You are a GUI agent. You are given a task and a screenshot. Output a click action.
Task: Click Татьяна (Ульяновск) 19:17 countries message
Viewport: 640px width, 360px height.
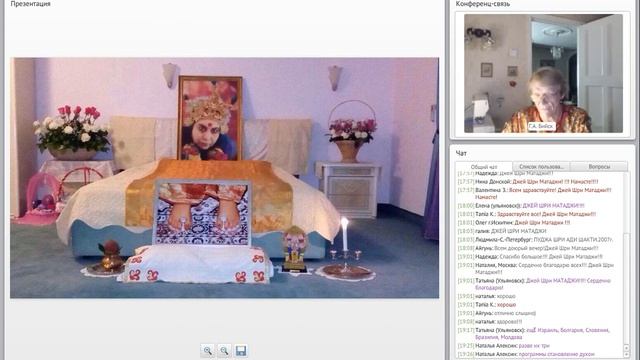(534, 334)
